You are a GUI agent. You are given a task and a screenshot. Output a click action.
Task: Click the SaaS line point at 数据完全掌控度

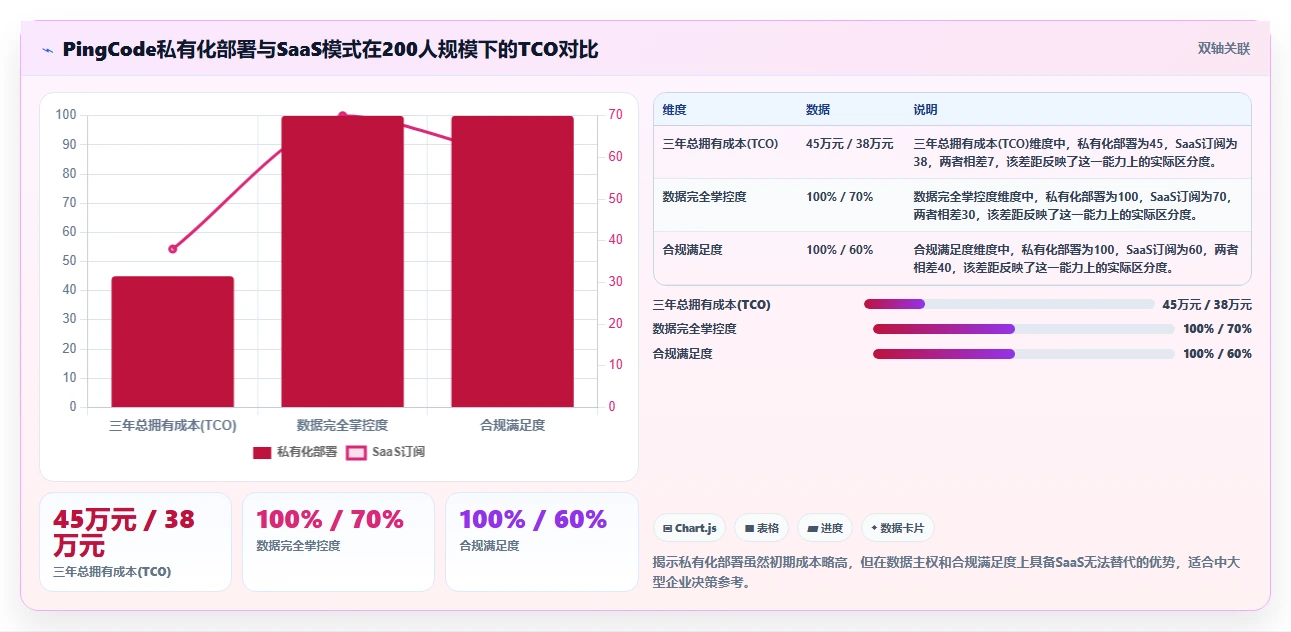pyautogui.click(x=342, y=116)
